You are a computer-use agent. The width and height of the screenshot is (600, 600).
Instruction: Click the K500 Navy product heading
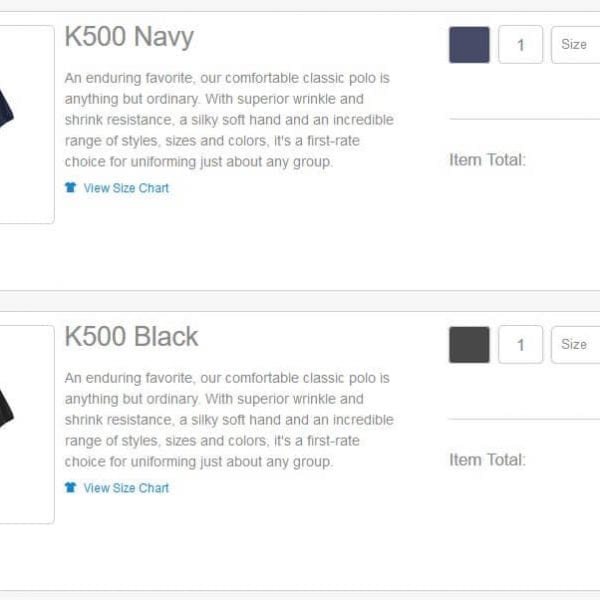pyautogui.click(x=129, y=37)
